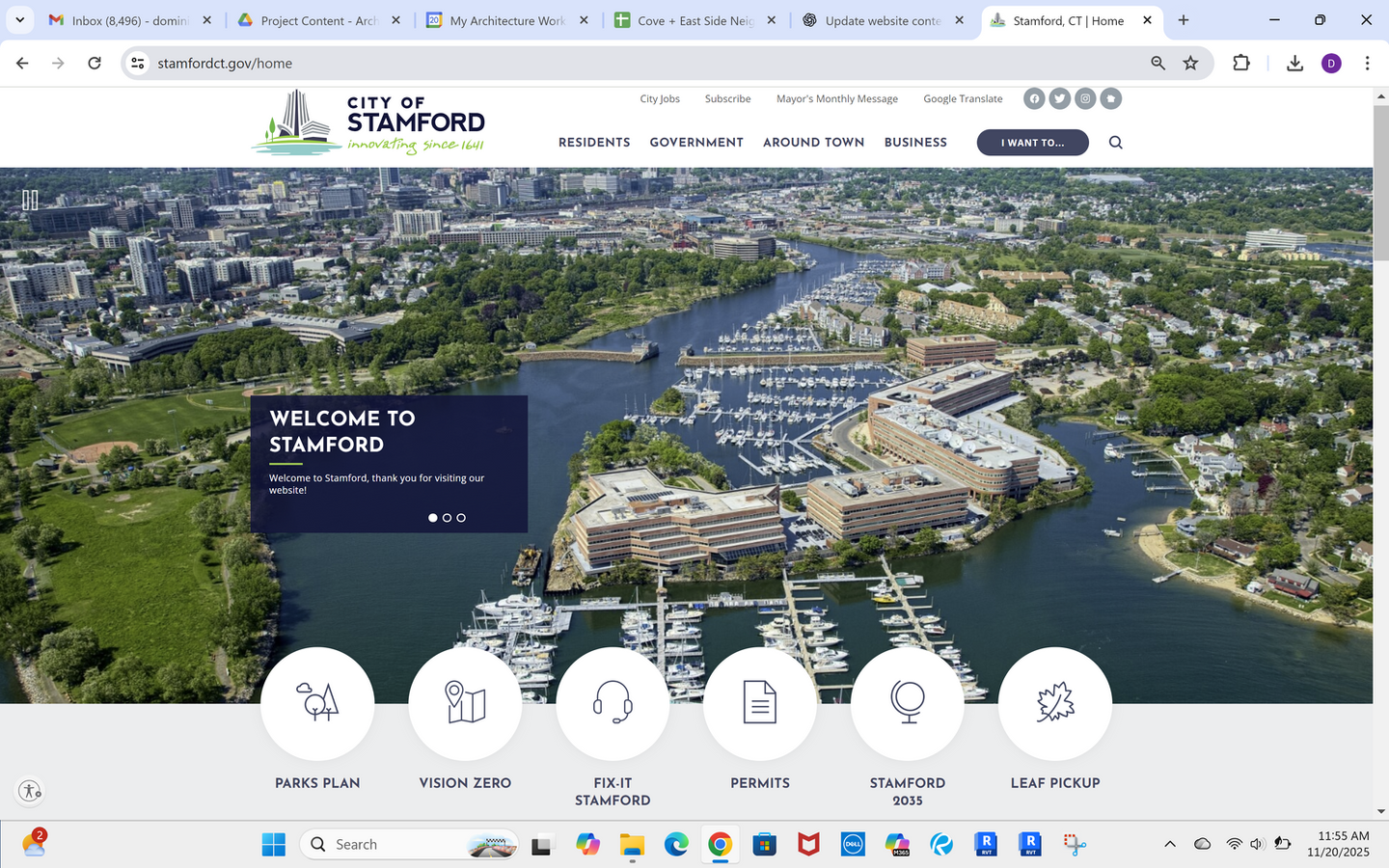Open the AROUND TOWN navigation menu

click(814, 143)
